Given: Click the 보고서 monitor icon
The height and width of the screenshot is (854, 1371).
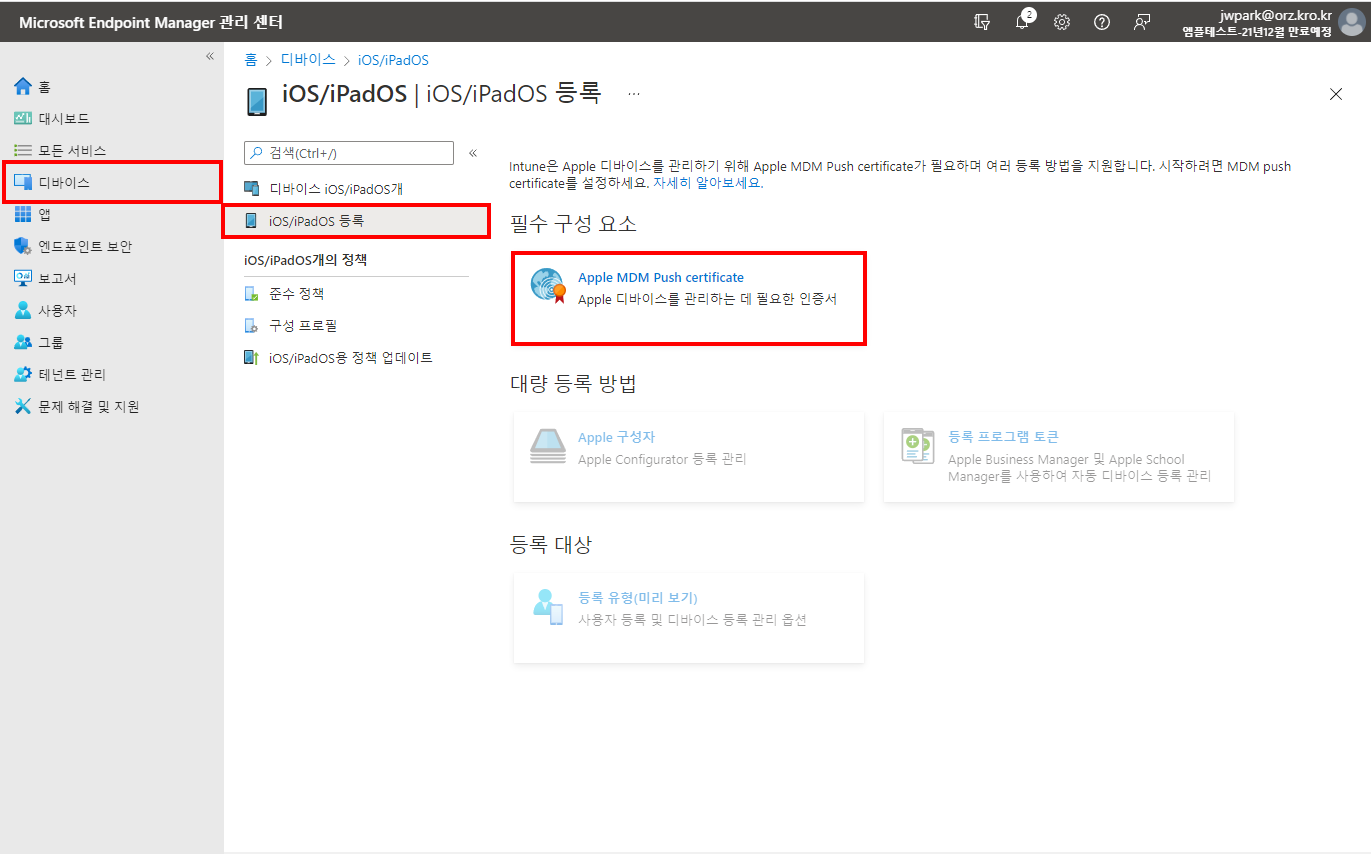Looking at the screenshot, I should pos(23,278).
